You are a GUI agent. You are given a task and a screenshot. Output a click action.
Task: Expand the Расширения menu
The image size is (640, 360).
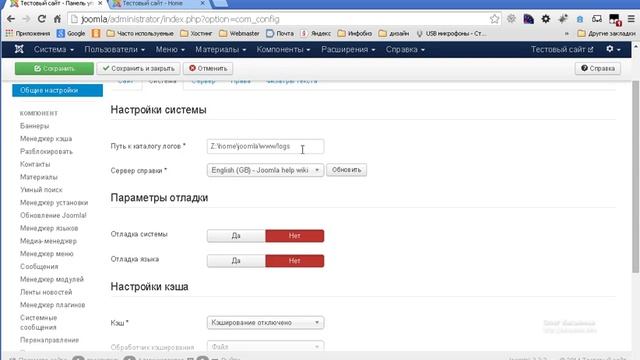[x=348, y=49]
